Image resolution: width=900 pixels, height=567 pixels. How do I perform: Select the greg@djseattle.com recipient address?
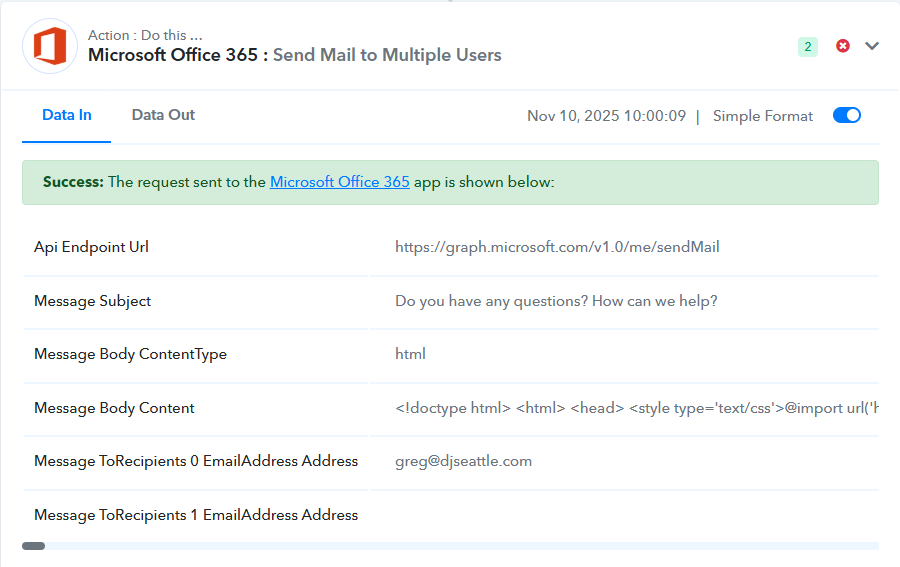pos(463,461)
